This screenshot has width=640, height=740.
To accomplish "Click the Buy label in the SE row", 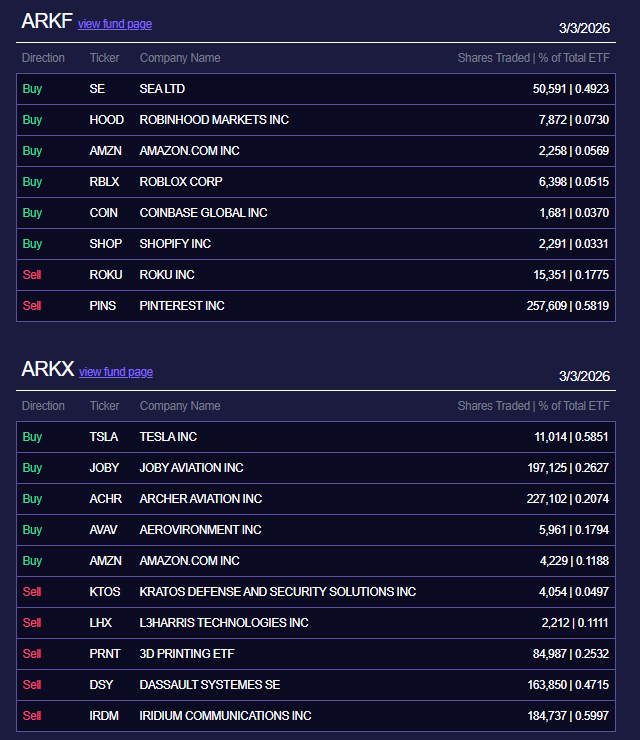I will [32, 89].
